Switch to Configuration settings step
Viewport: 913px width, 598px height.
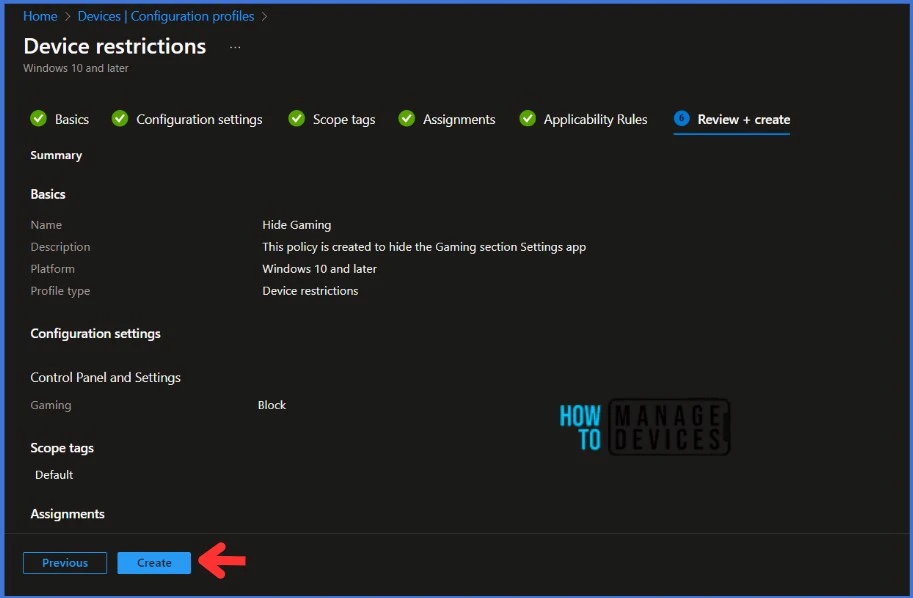coord(199,119)
